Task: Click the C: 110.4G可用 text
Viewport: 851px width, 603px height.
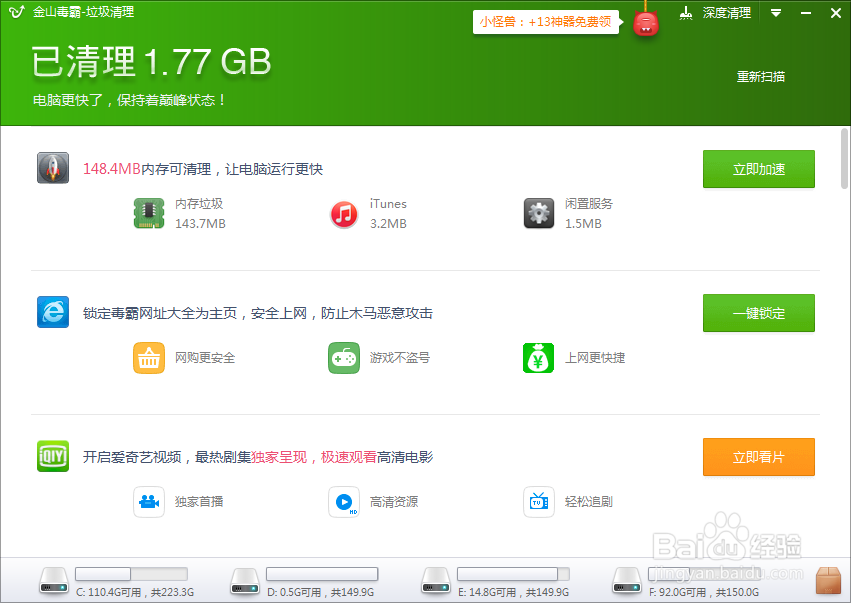Action: coord(135,592)
